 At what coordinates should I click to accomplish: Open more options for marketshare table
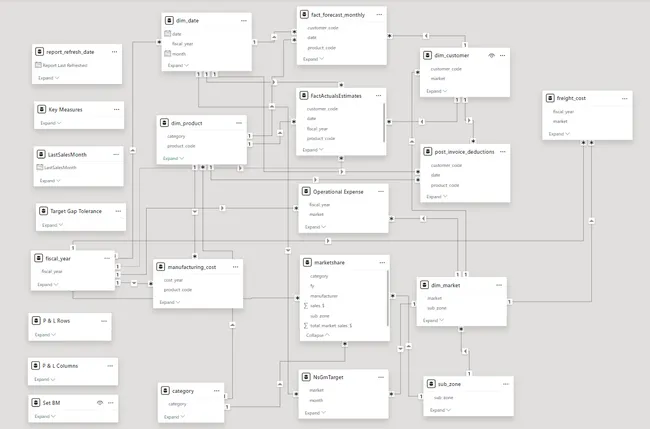coord(382,262)
